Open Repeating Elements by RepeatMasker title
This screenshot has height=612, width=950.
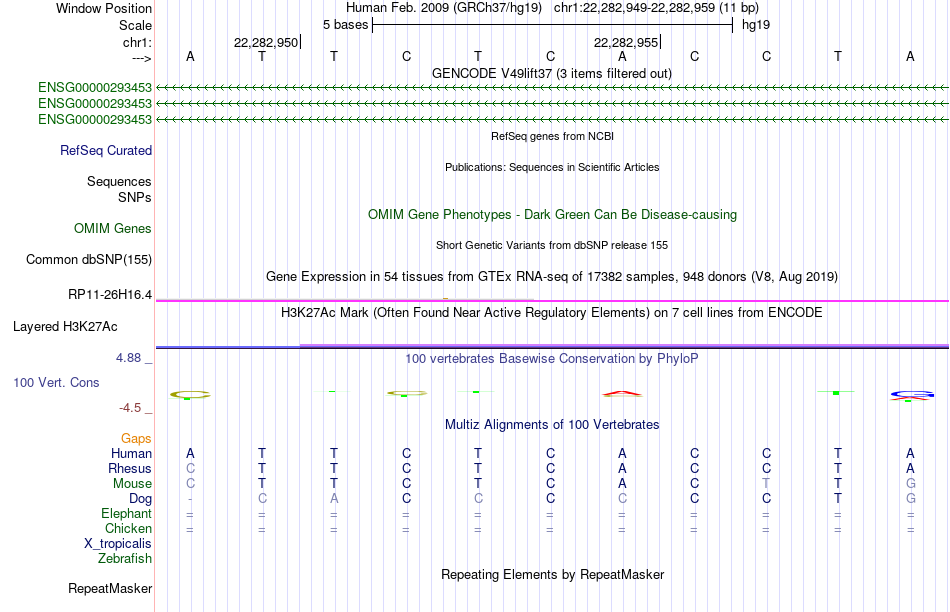[x=552, y=574]
